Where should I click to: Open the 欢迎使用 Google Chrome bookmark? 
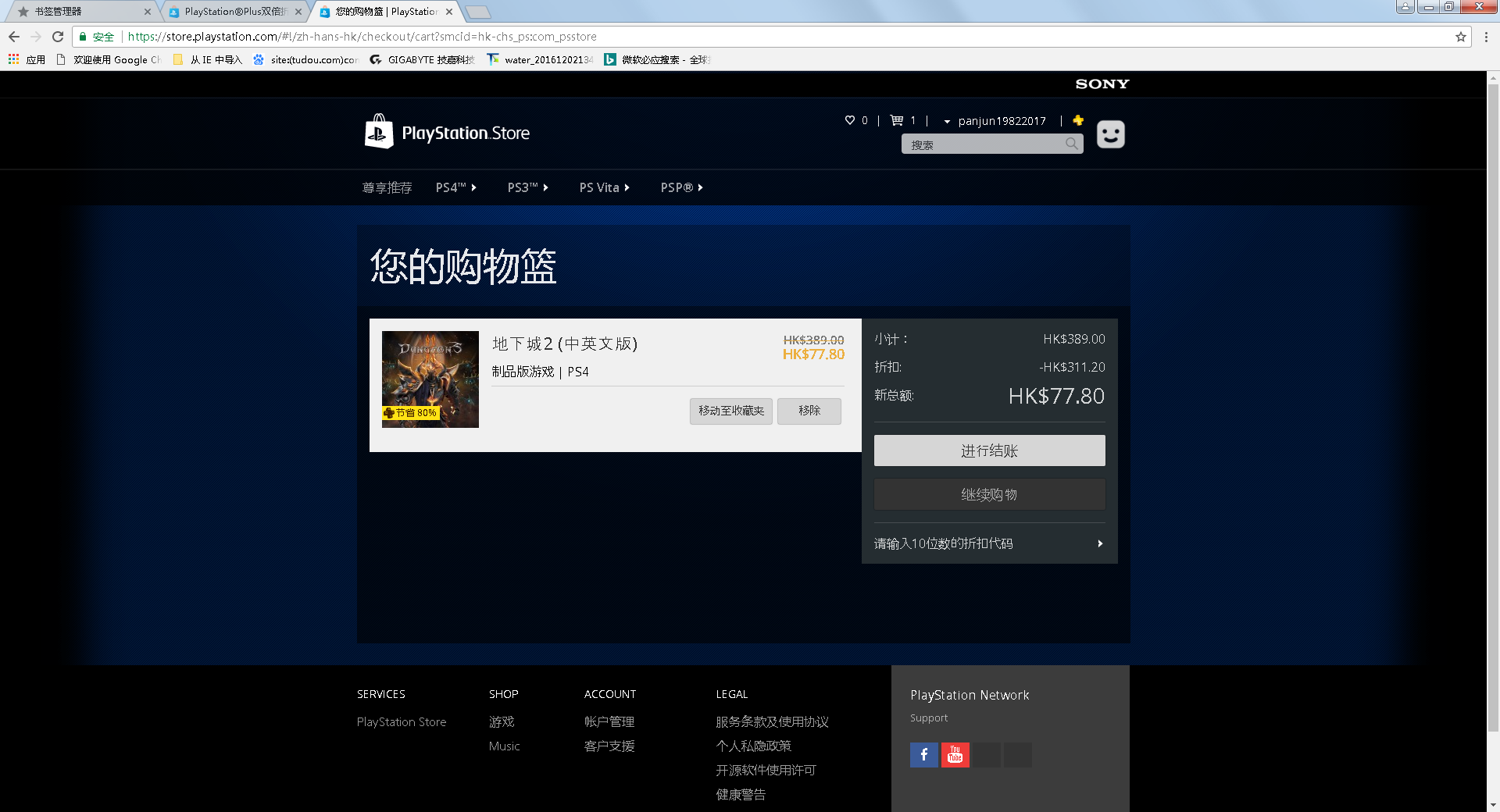pos(109,59)
